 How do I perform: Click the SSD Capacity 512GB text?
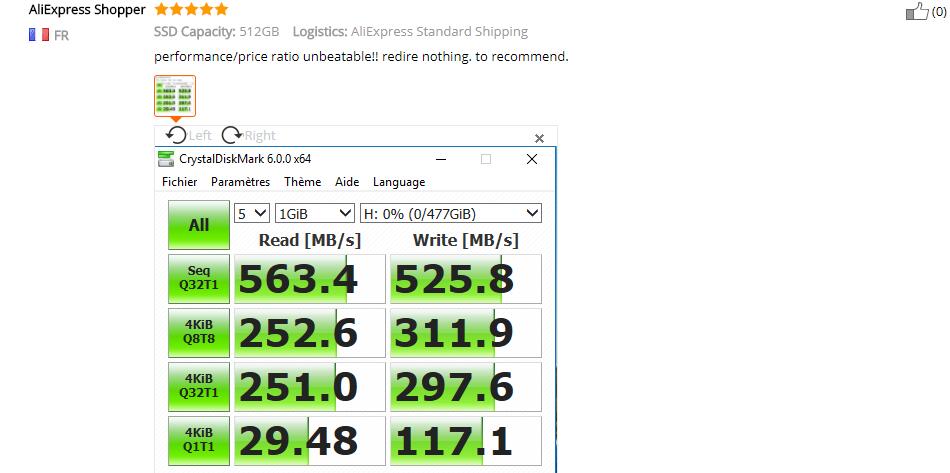tap(216, 31)
